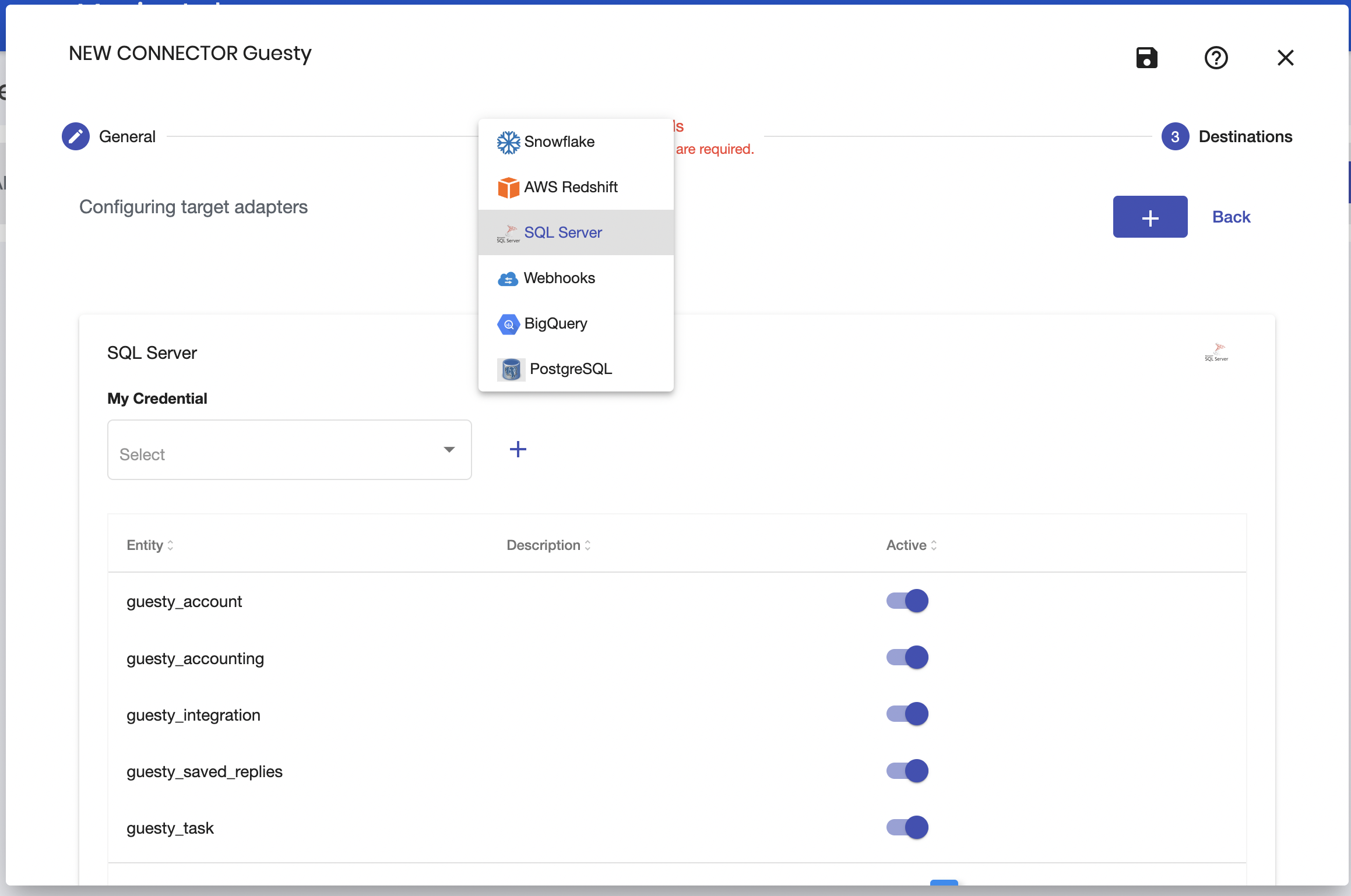Go to the General step label
Image resolution: width=1351 pixels, height=896 pixels.
[127, 136]
